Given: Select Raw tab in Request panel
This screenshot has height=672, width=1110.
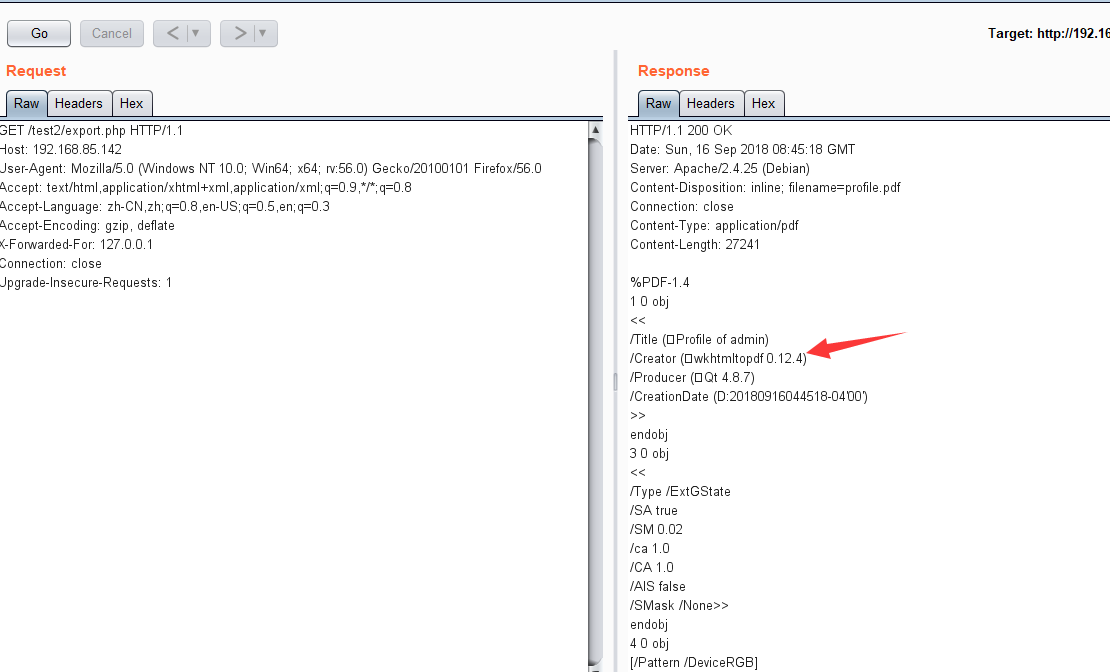Looking at the screenshot, I should (x=27, y=103).
